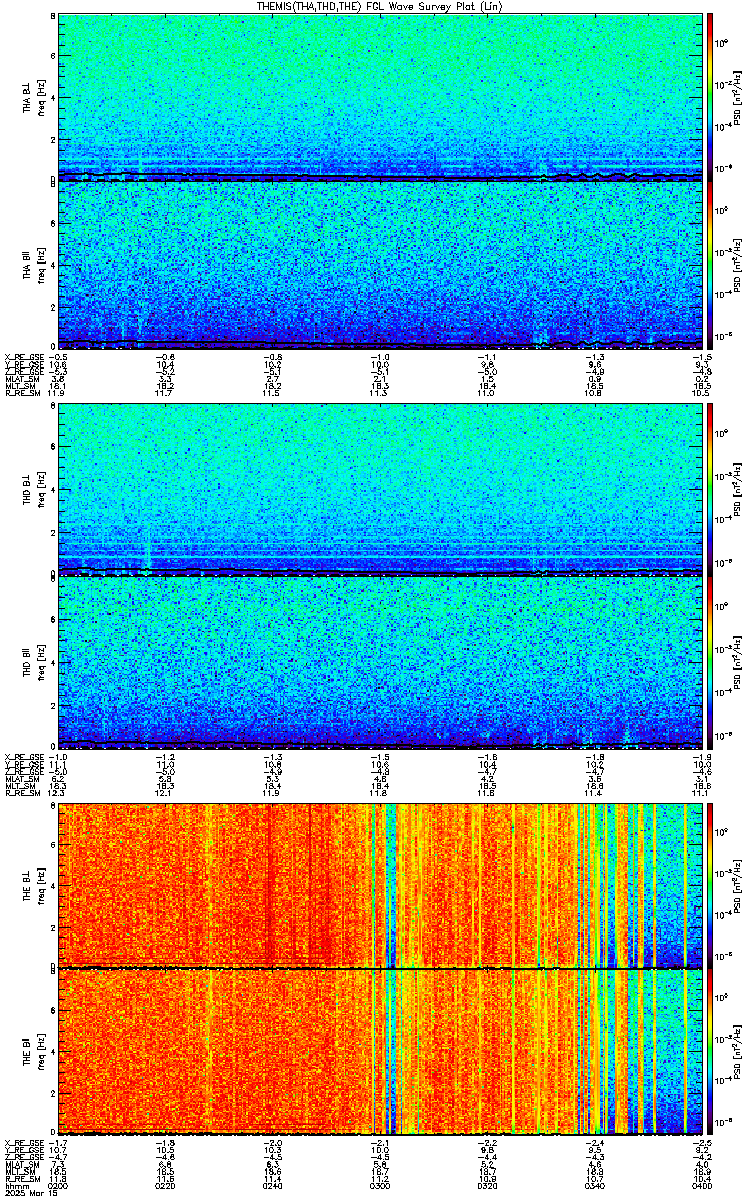Click the THE B∥ PSD color bar
This screenshot has height=1200, width=750.
(x=710, y=1052)
